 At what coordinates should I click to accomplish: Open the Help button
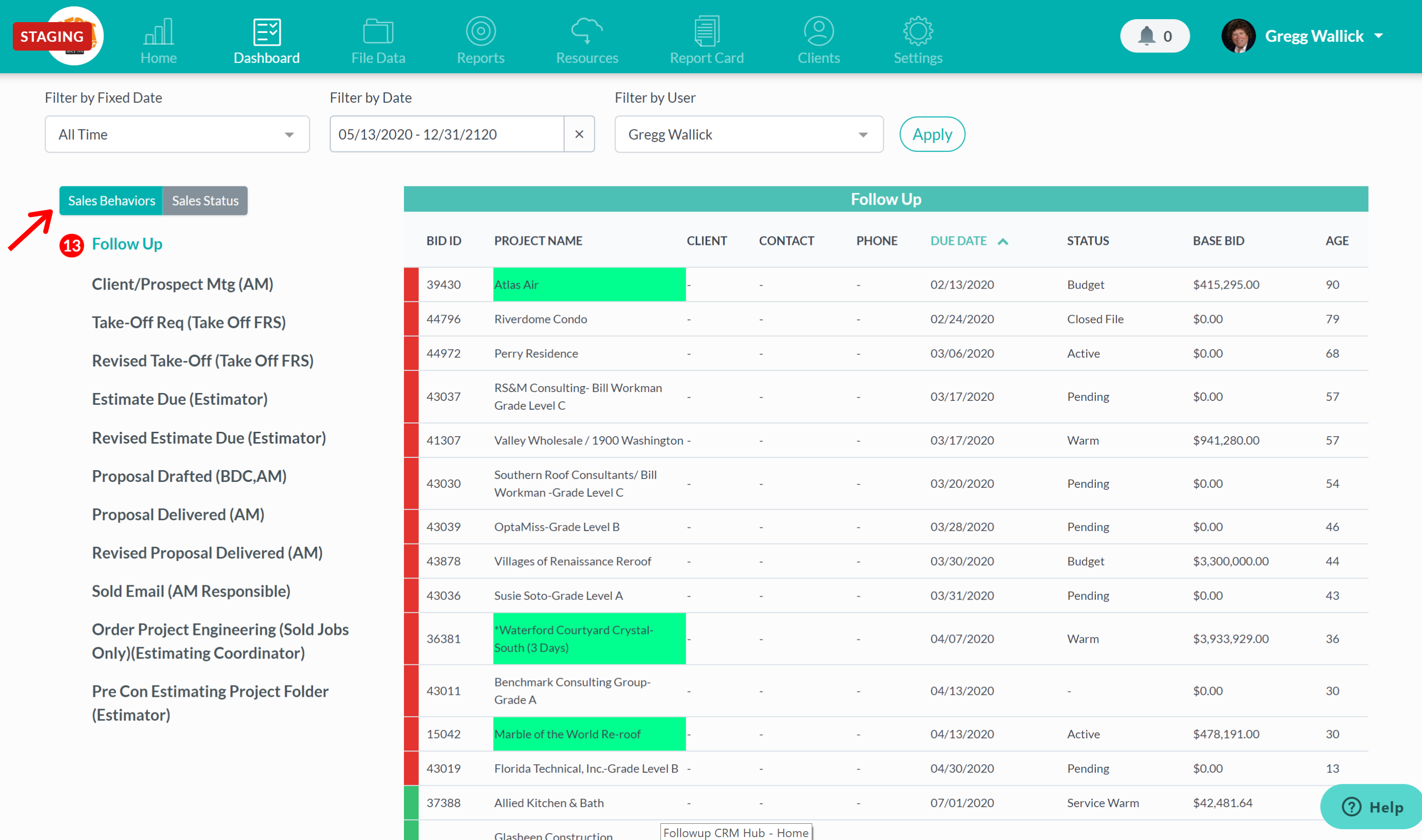pyautogui.click(x=1370, y=807)
